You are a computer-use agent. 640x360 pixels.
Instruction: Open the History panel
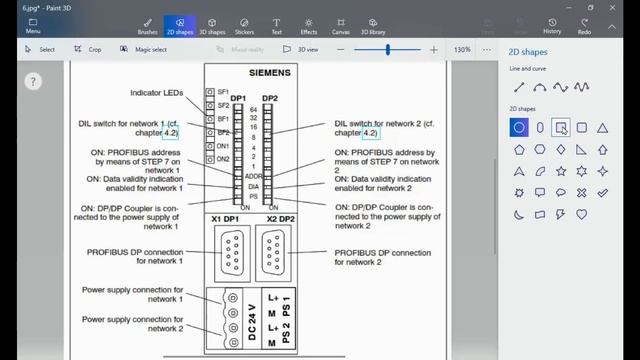[552, 26]
